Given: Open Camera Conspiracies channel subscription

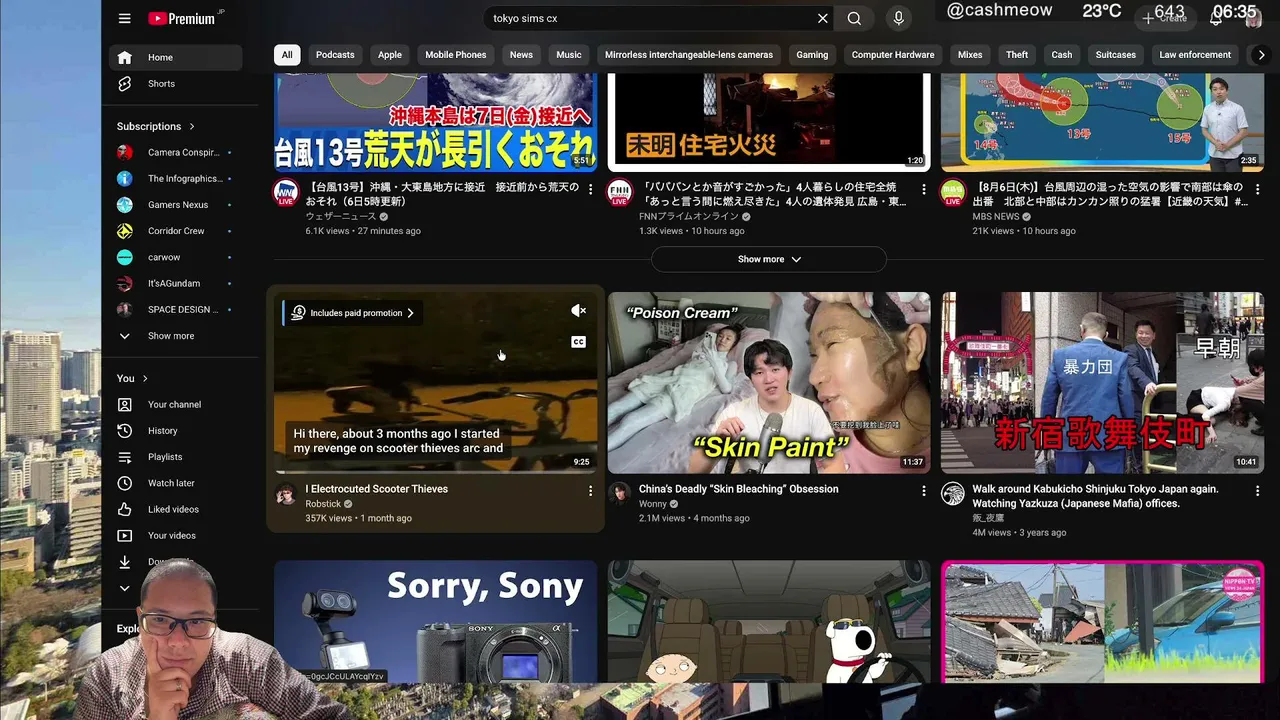Looking at the screenshot, I should (x=176, y=152).
